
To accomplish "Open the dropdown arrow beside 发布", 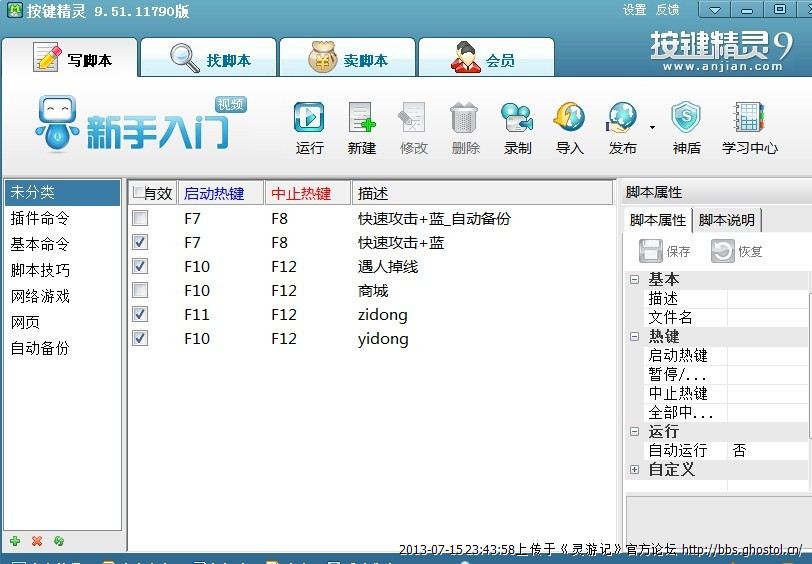I will pos(652,128).
